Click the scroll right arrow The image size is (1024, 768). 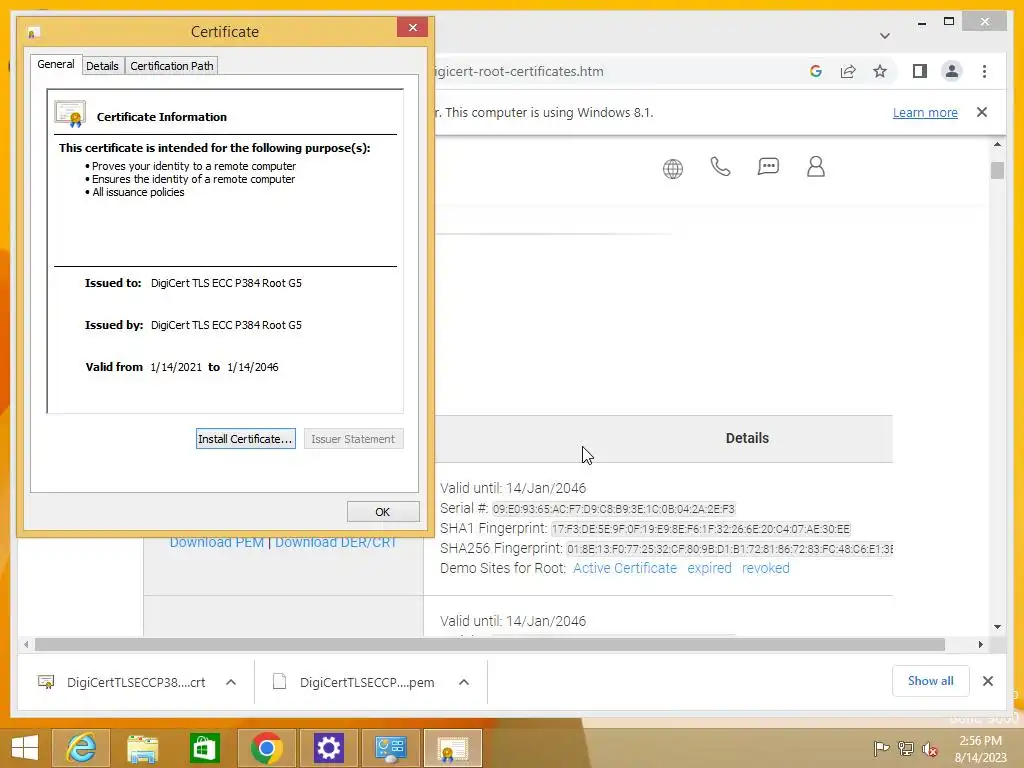[980, 645]
